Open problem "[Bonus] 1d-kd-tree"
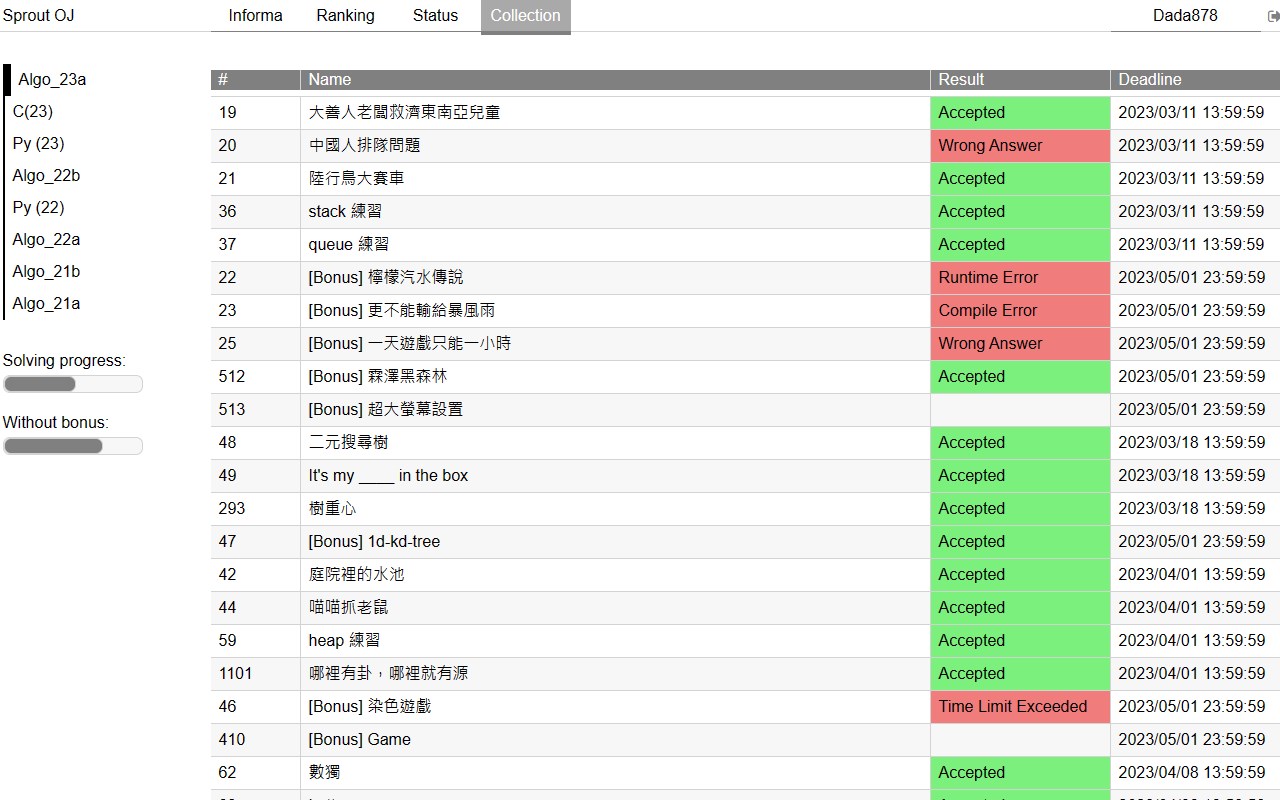1280x800 pixels. coord(374,542)
